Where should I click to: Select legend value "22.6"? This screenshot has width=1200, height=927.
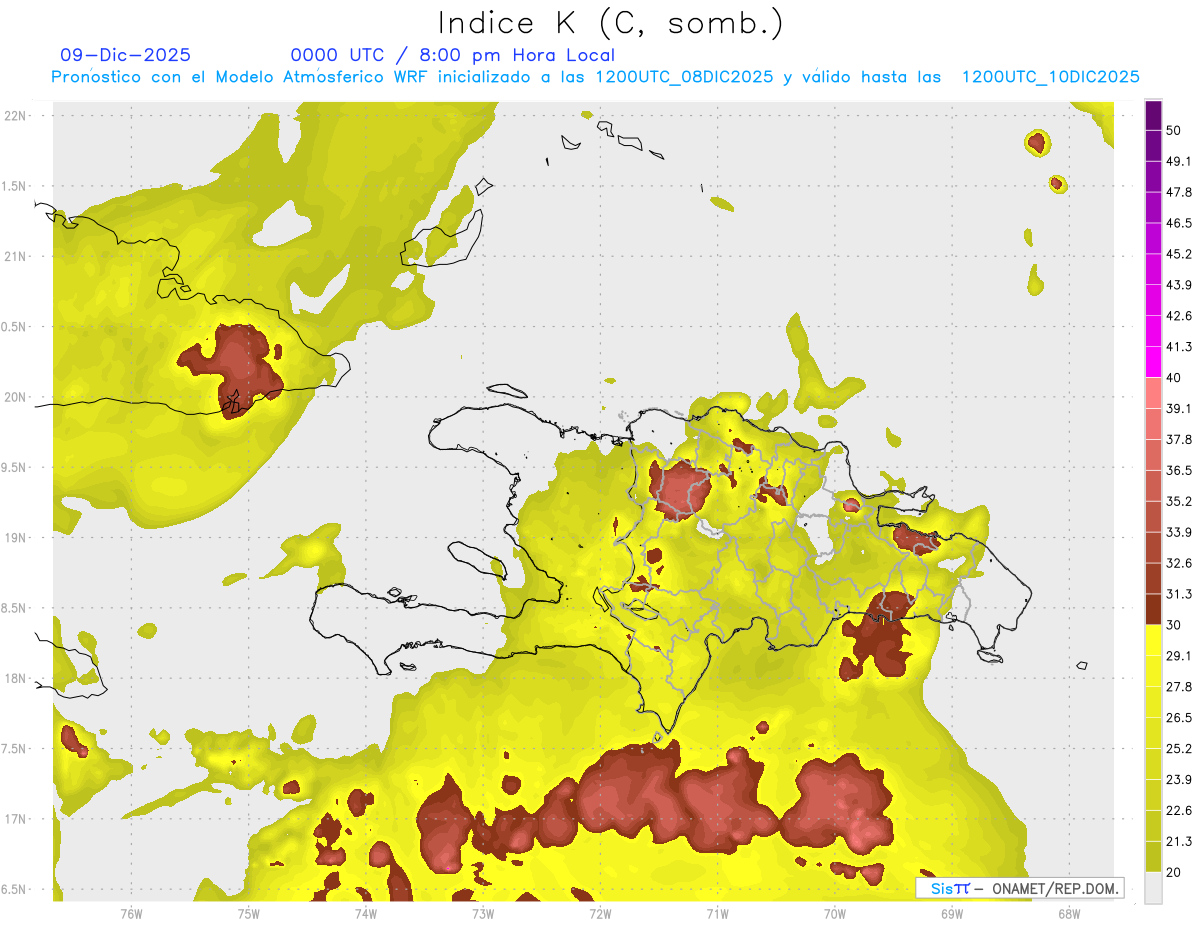(x=1179, y=810)
